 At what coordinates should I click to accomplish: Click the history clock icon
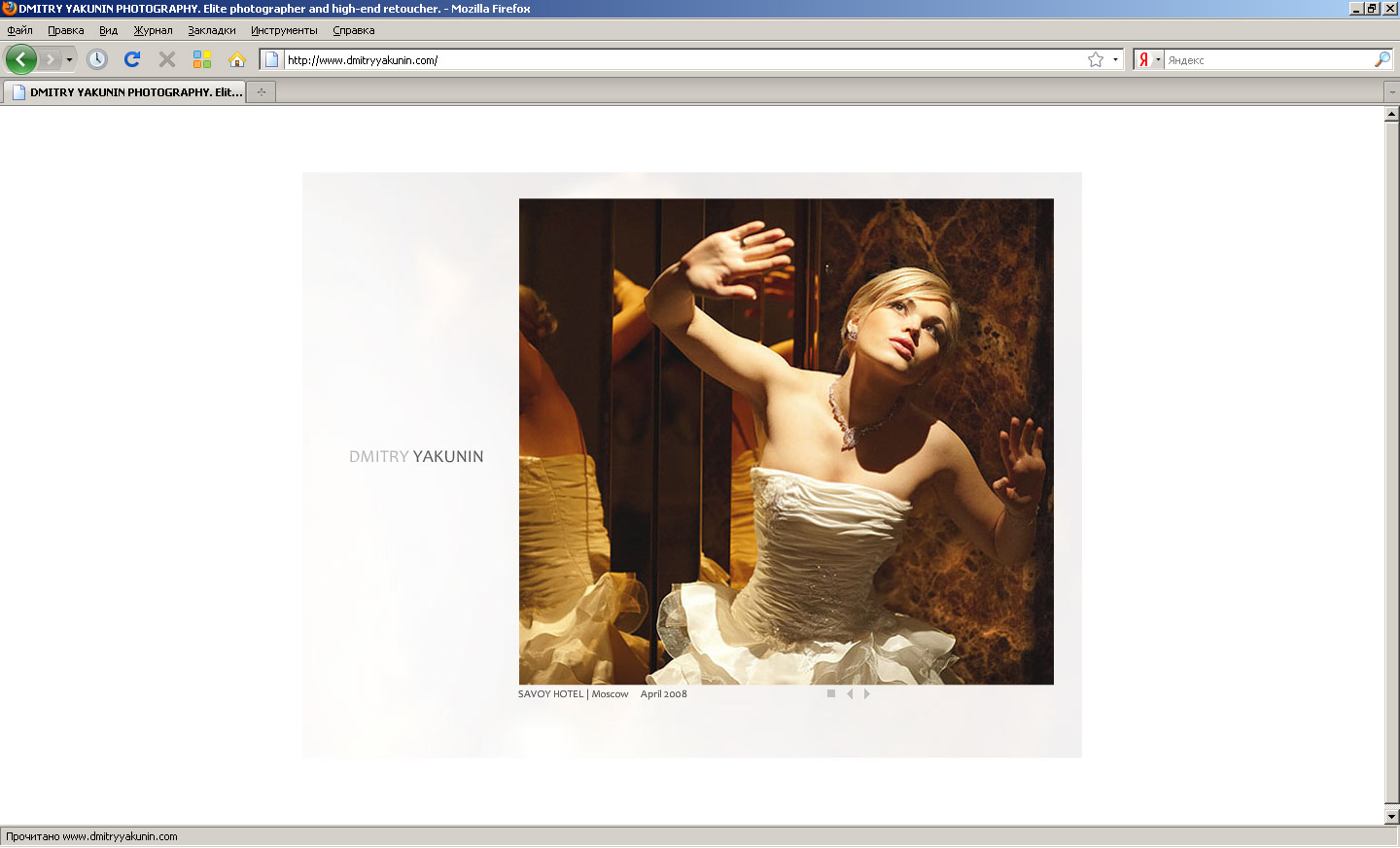tap(97, 59)
